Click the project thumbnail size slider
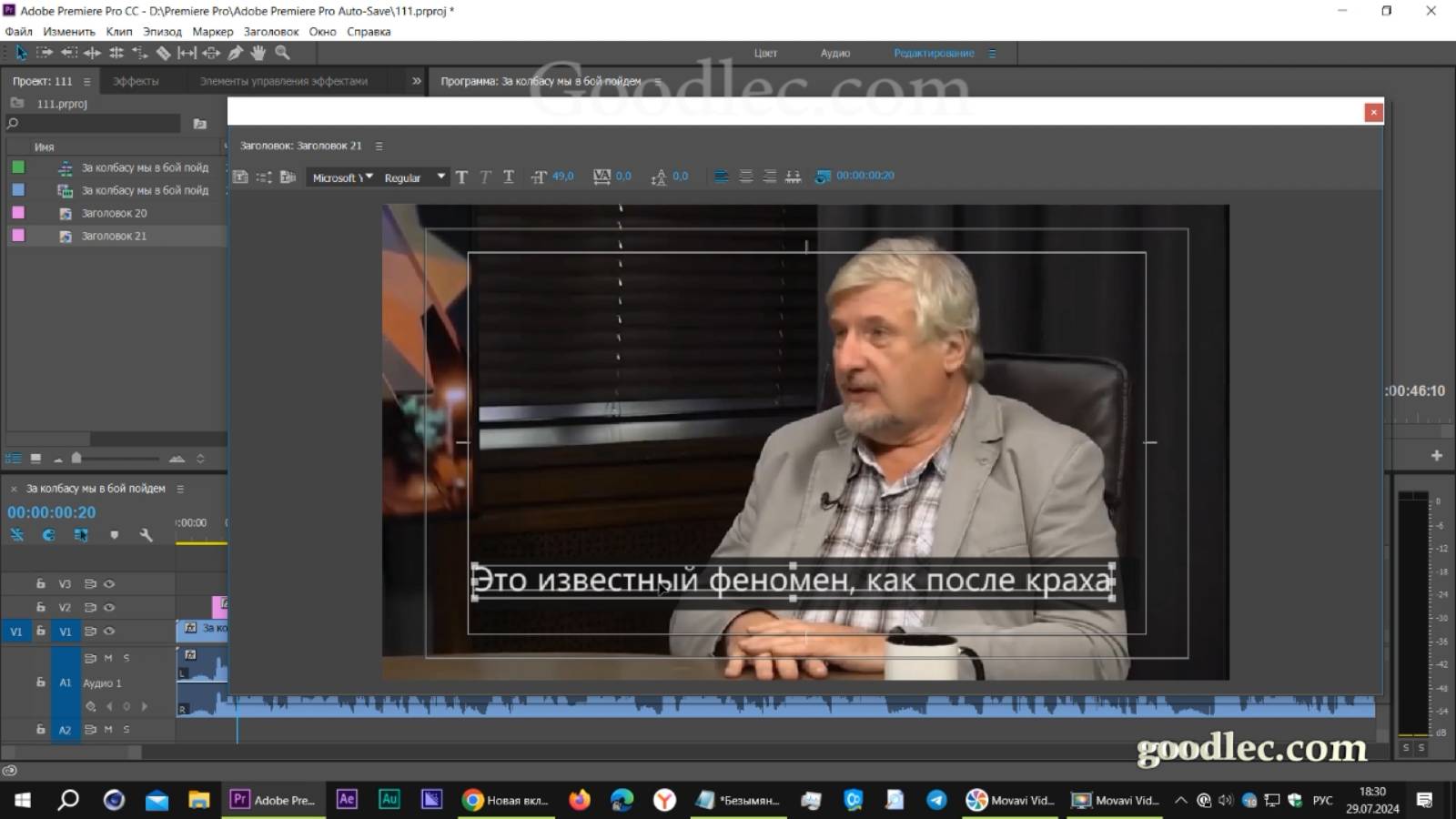Screen dimensions: 1456x819 pyautogui.click(x=76, y=459)
